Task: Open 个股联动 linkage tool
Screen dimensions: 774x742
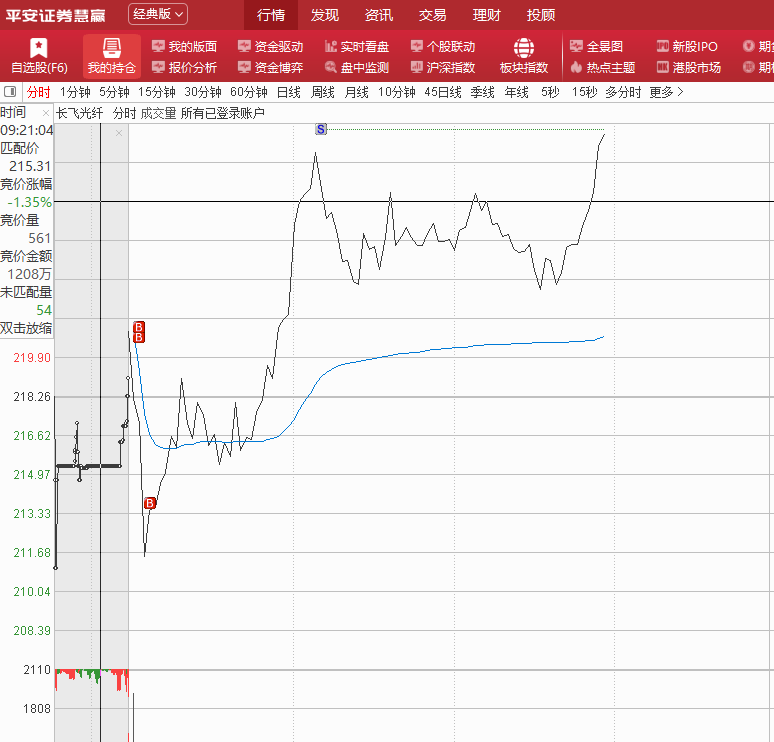Action: pyautogui.click(x=443, y=46)
